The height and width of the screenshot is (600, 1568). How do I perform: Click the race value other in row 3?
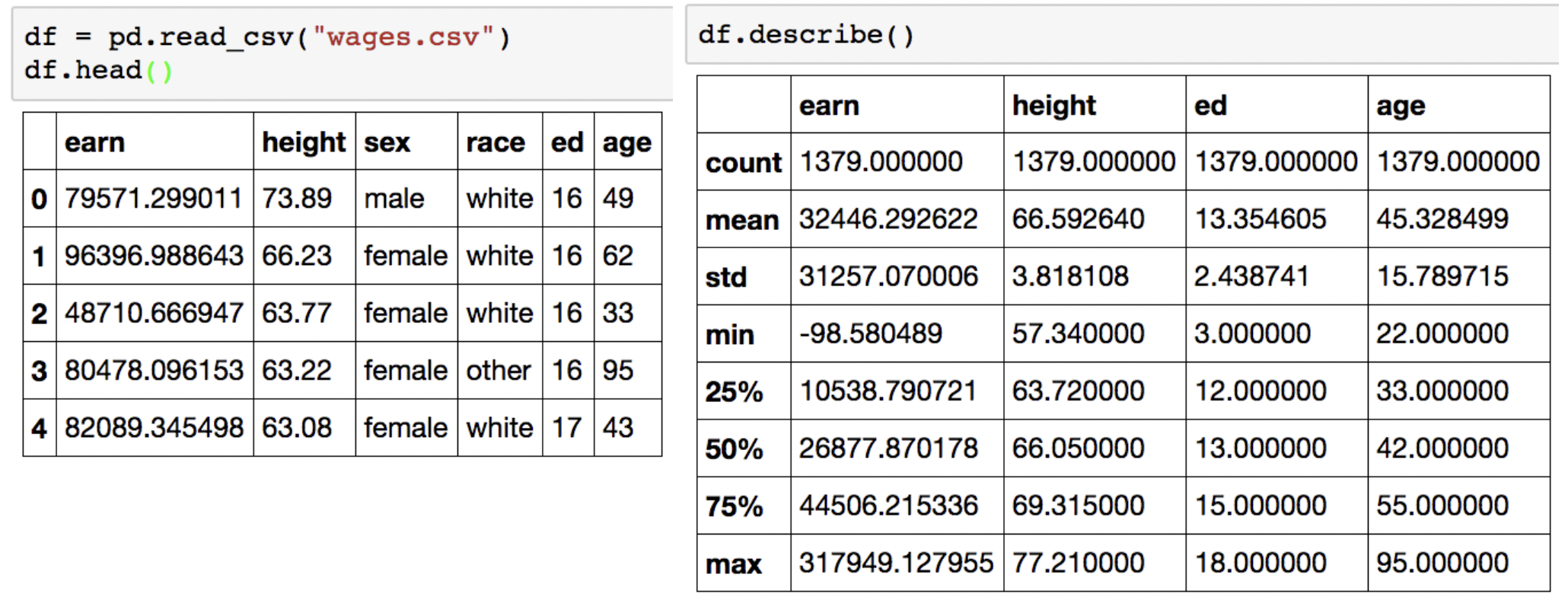tap(499, 370)
